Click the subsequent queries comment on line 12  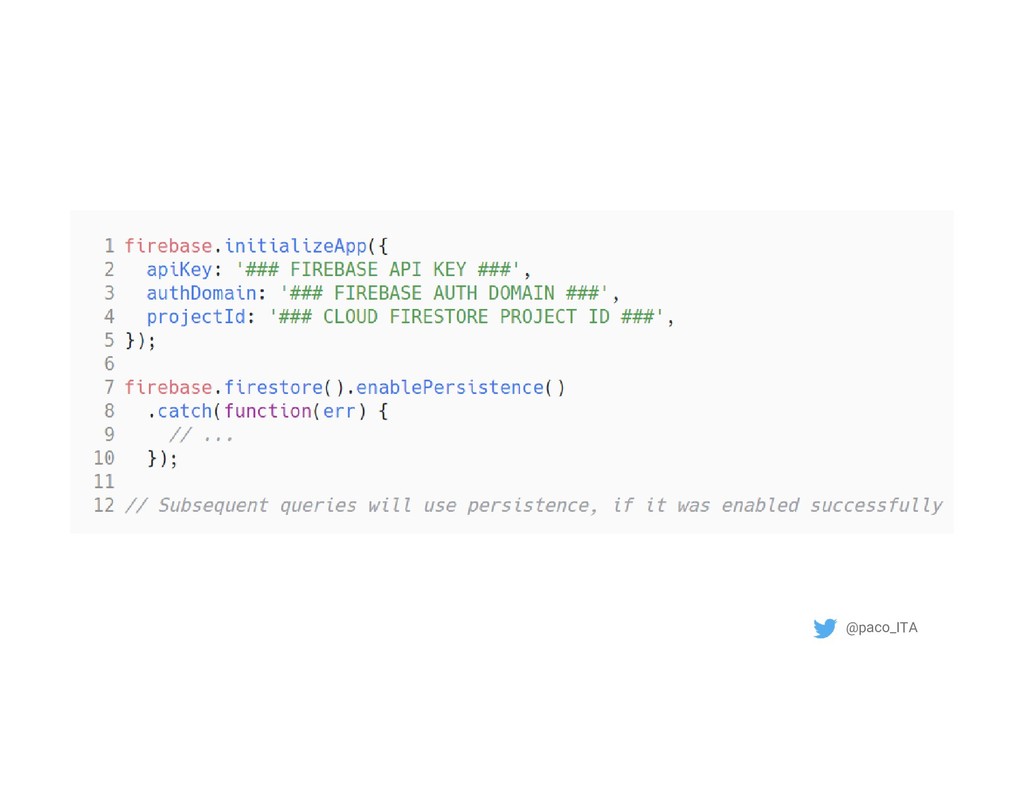533,505
